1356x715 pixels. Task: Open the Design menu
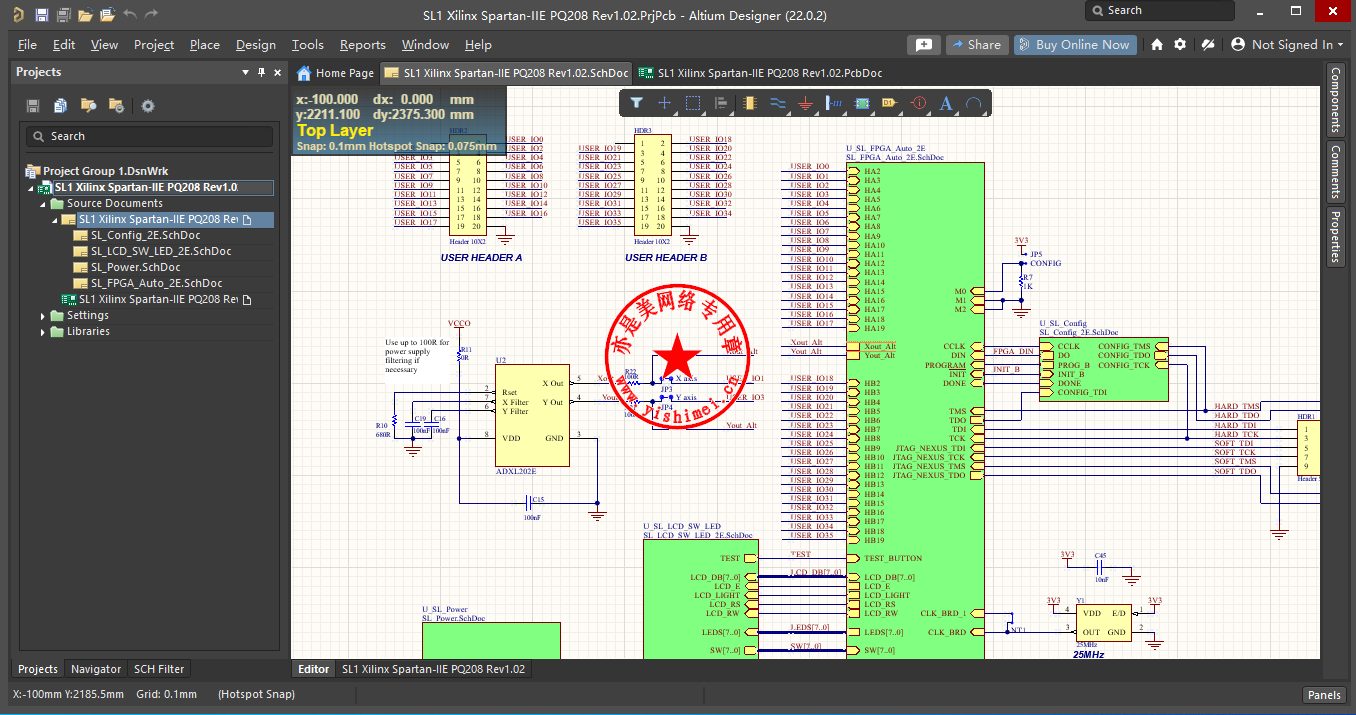256,45
